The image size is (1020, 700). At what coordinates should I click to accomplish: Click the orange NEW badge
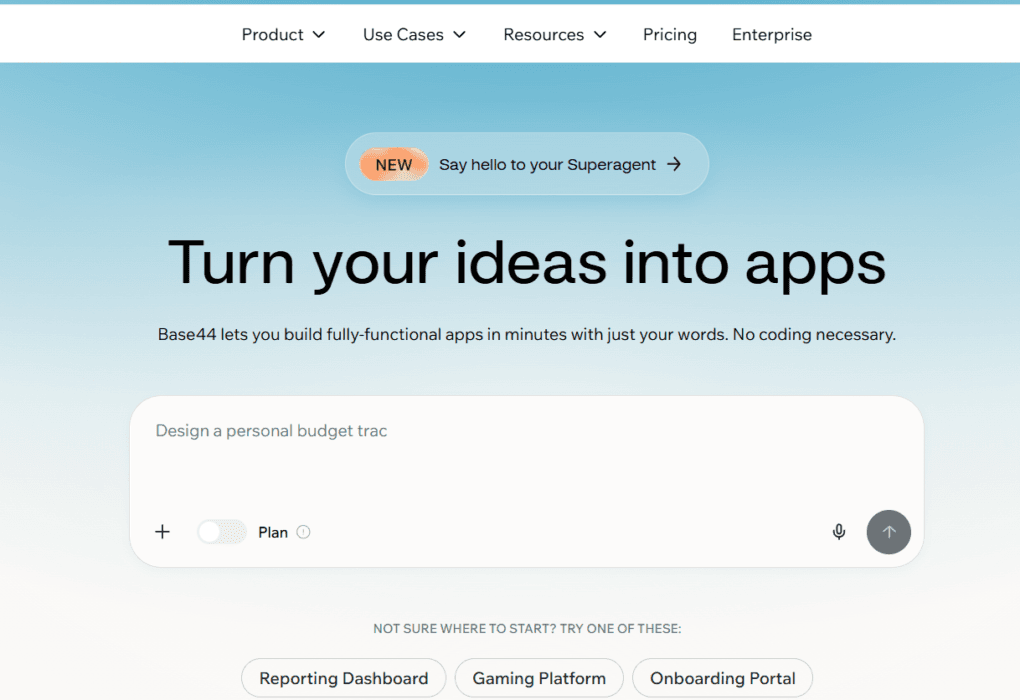[393, 165]
